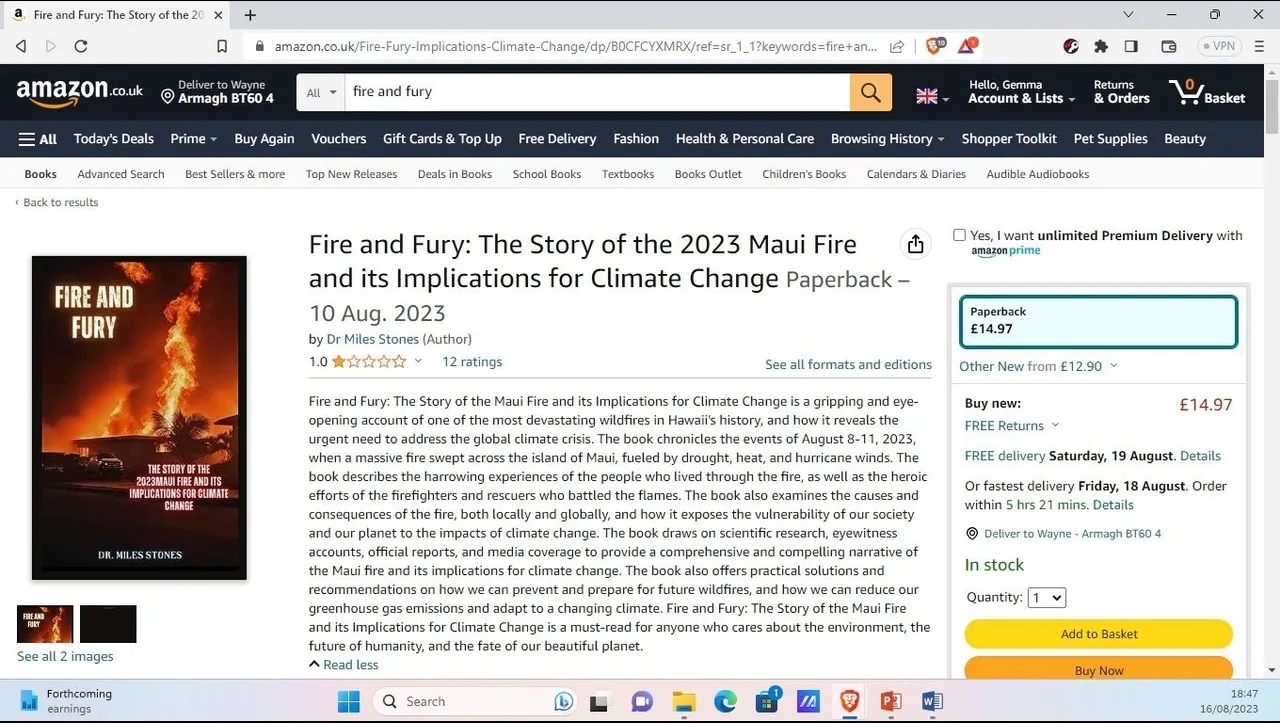Select the Paperback £14.97 format box

click(x=1098, y=321)
